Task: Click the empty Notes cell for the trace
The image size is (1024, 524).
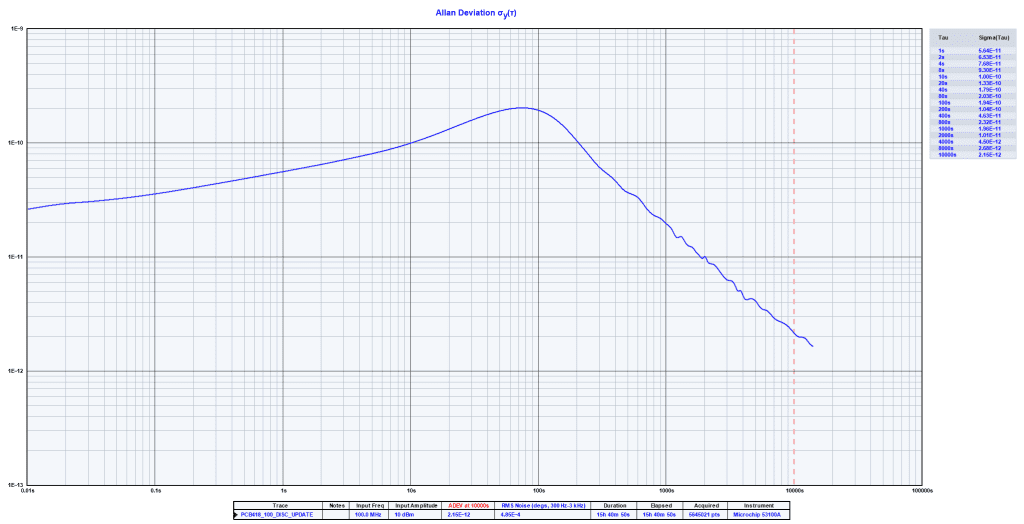Action: [335, 515]
